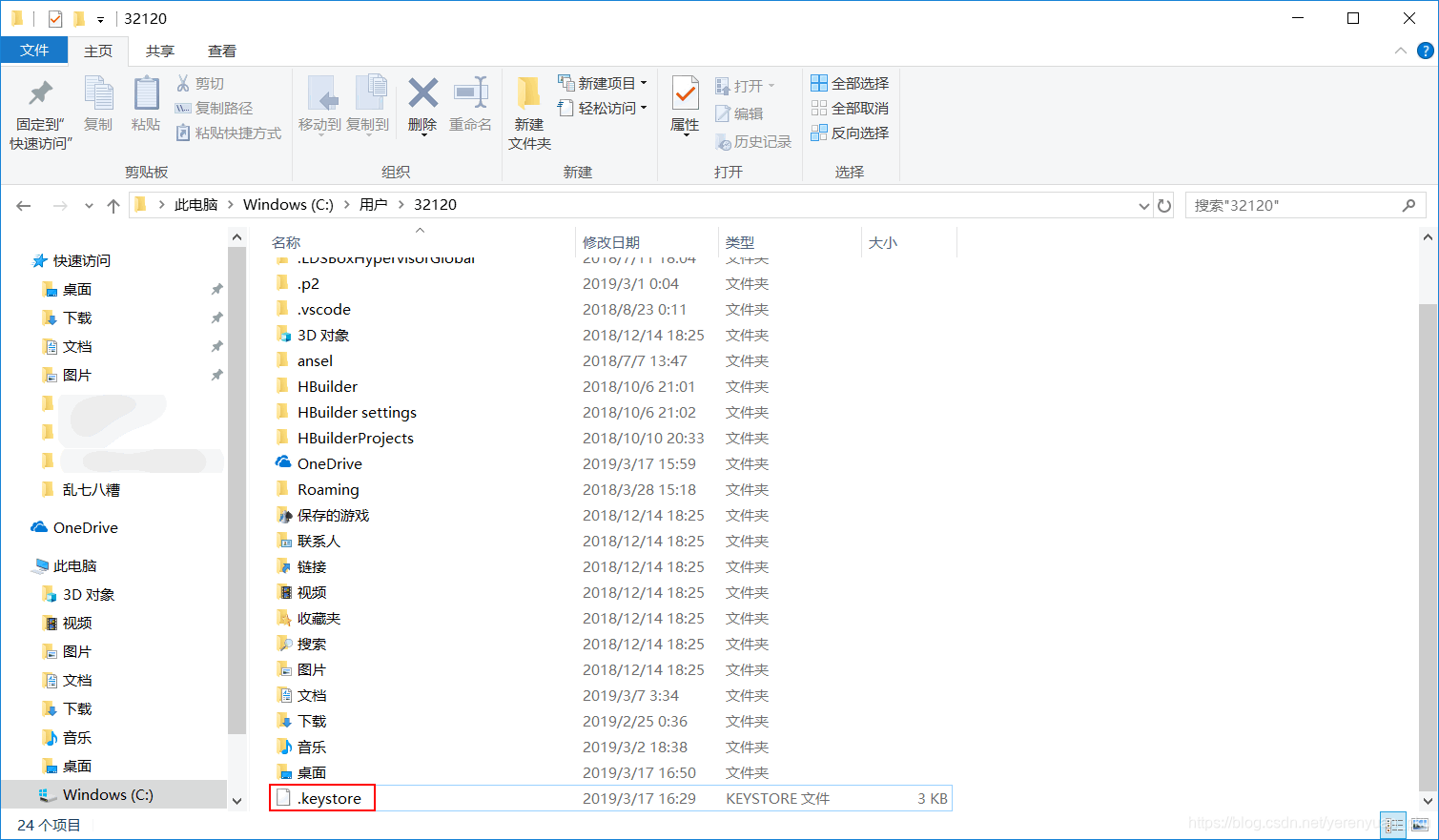Viewport: 1439px width, 840px height.
Task: Collapse the ribbon chevron
Action: pyautogui.click(x=1400, y=51)
